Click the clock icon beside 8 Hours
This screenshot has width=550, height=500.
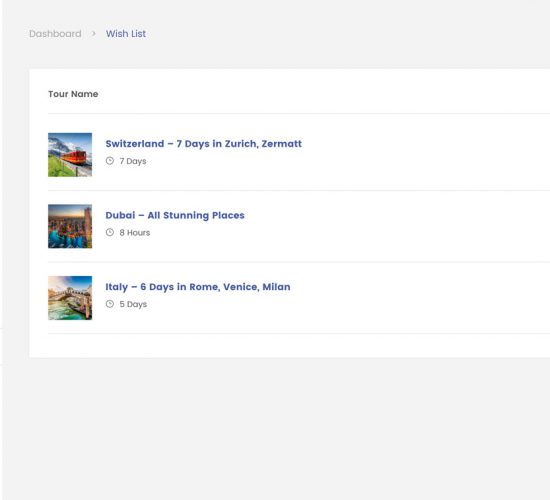click(110, 232)
